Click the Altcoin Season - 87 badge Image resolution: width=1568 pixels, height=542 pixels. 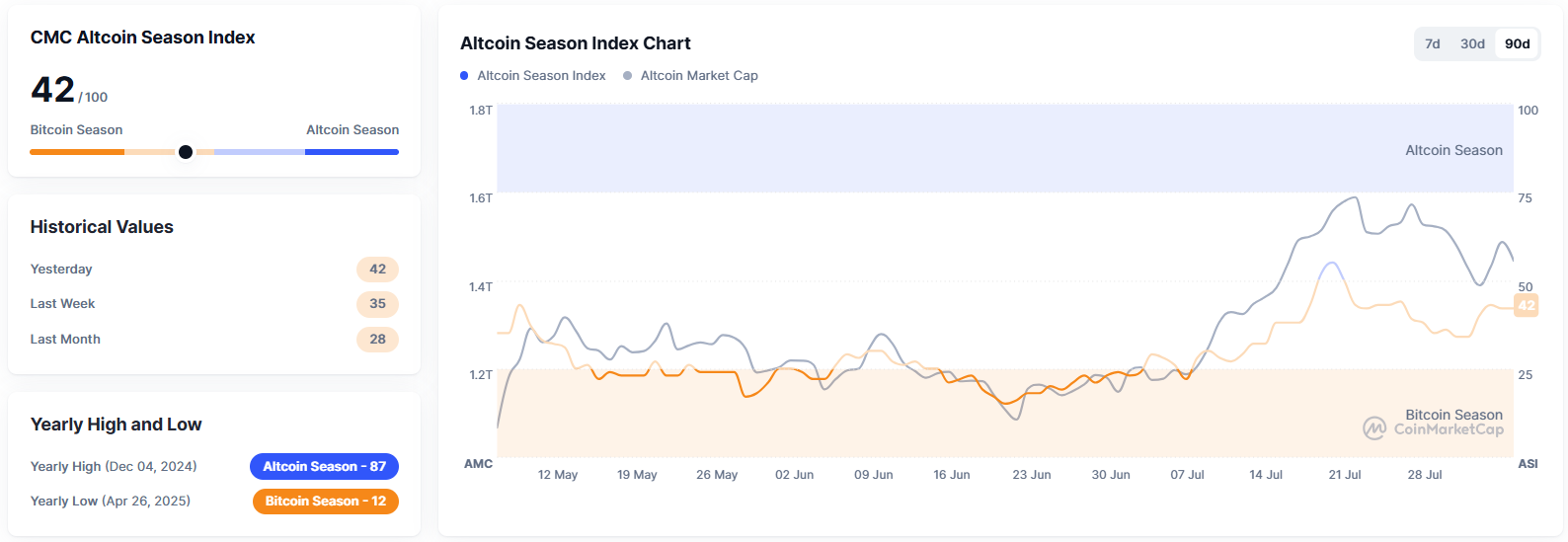[324, 466]
